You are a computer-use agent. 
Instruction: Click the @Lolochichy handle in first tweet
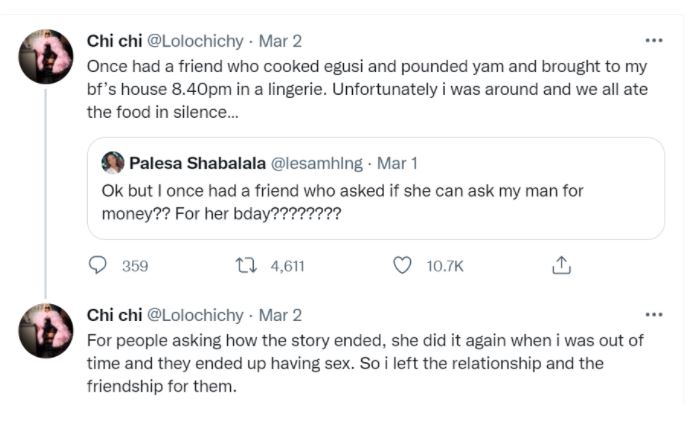[x=196, y=41]
